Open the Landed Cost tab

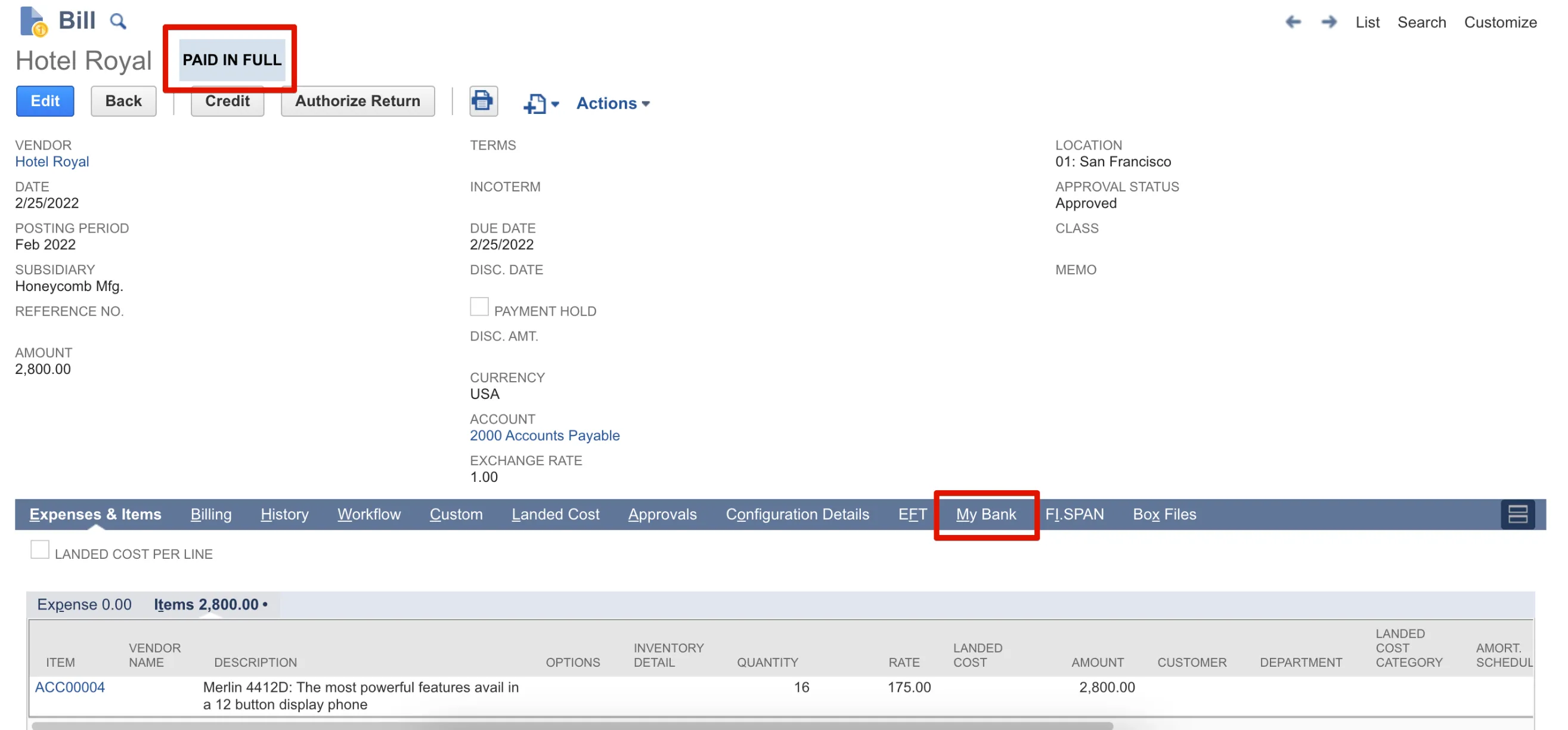[555, 515]
